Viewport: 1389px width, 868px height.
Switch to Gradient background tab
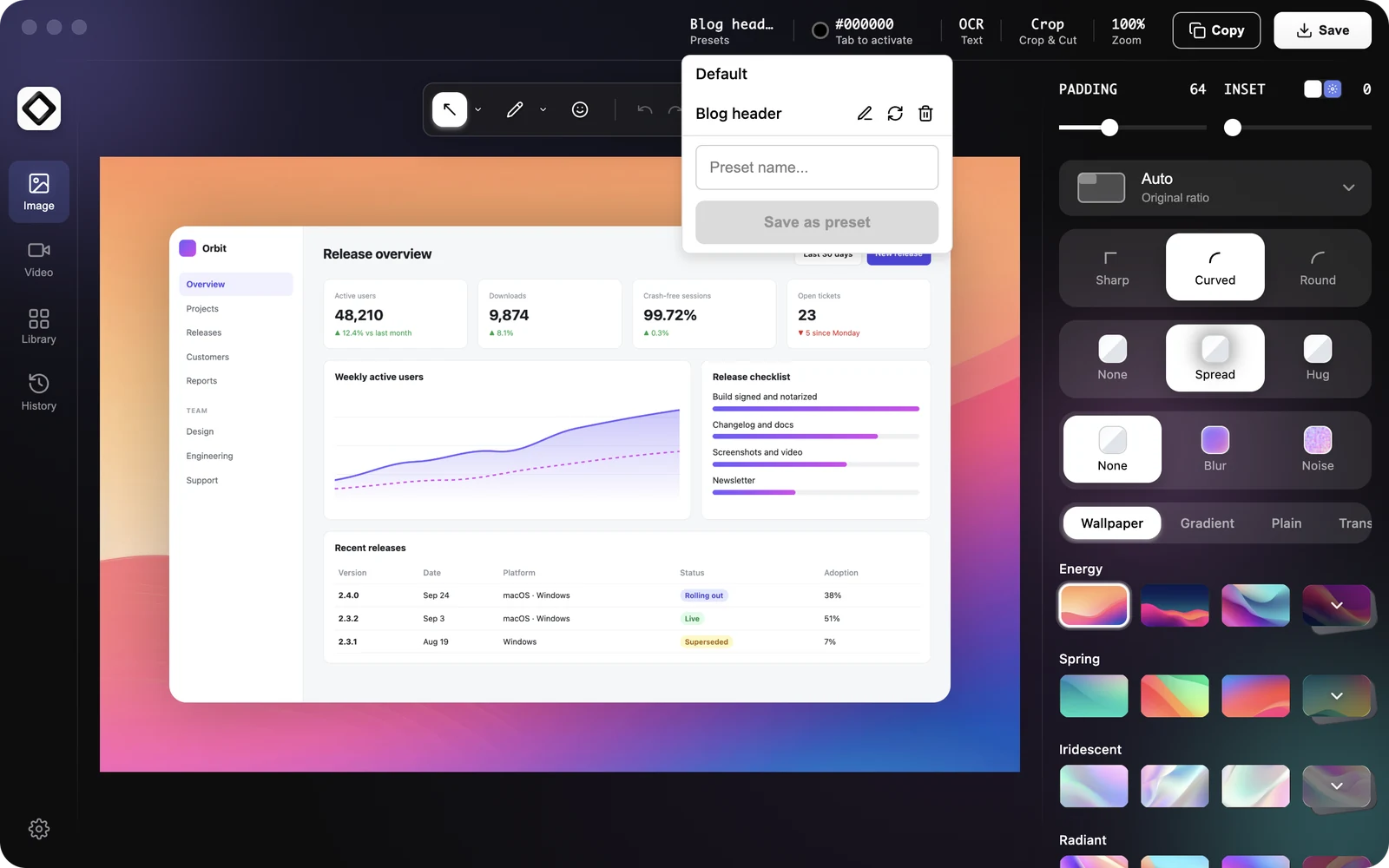[1207, 523]
